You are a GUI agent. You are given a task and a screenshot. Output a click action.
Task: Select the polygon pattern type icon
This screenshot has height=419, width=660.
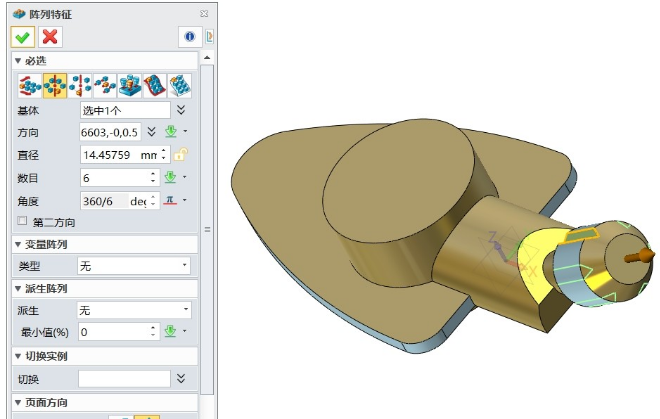[x=80, y=85]
